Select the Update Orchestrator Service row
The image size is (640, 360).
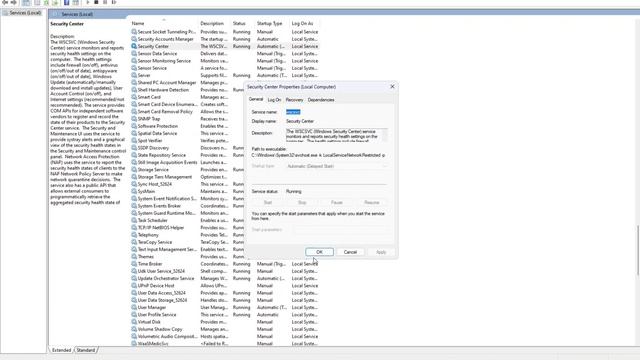(224, 278)
